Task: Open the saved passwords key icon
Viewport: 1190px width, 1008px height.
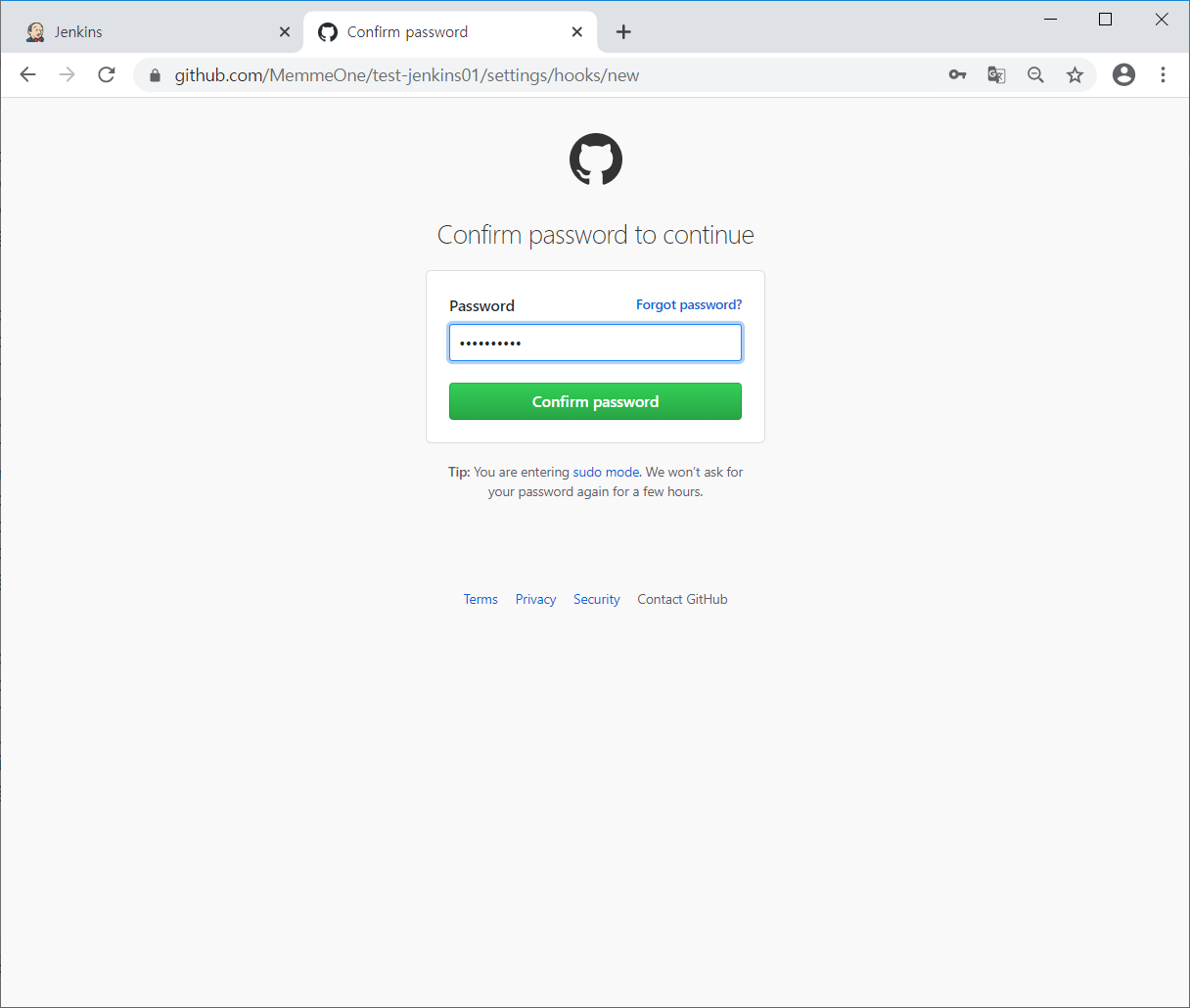Action: pos(958,75)
